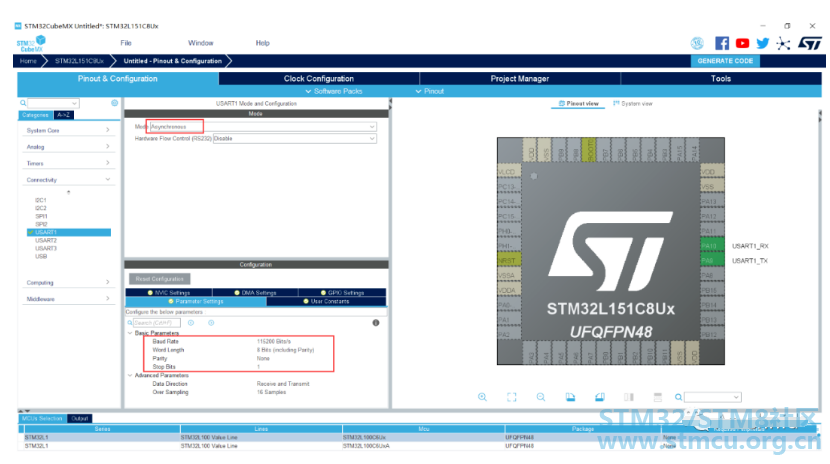Click the ST community network icon
The height and width of the screenshot is (464, 830).
pos(783,43)
